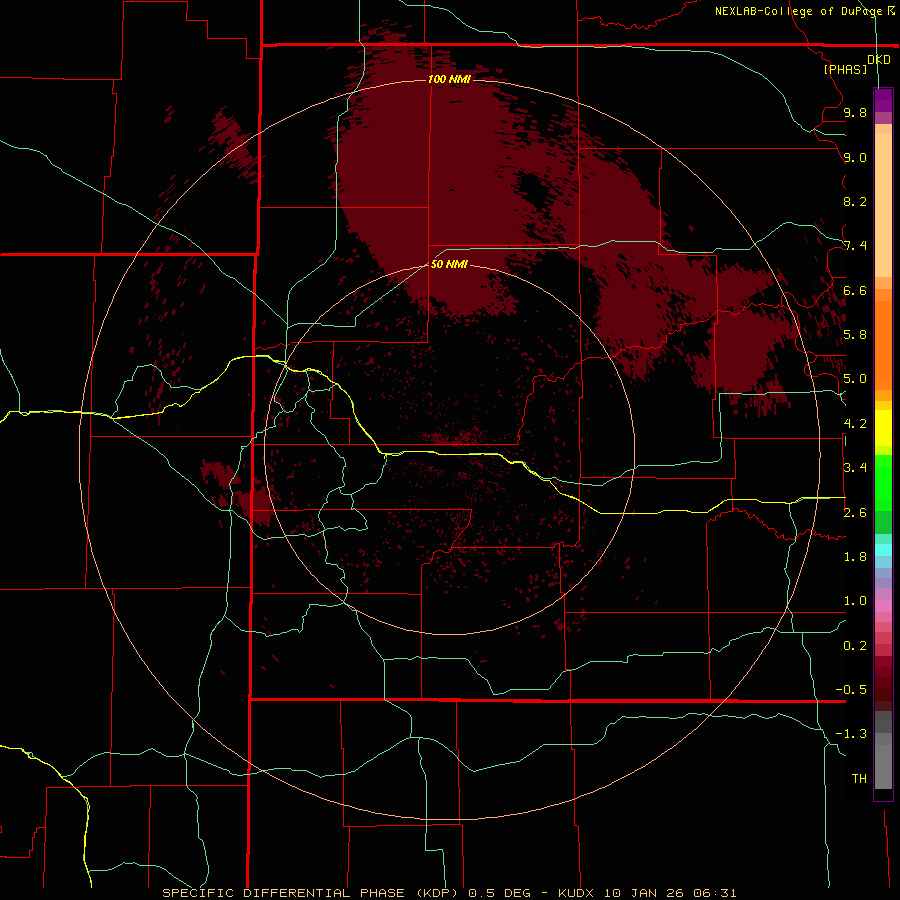Click the 6.6 scale value
The height and width of the screenshot is (900, 900).
click(855, 291)
